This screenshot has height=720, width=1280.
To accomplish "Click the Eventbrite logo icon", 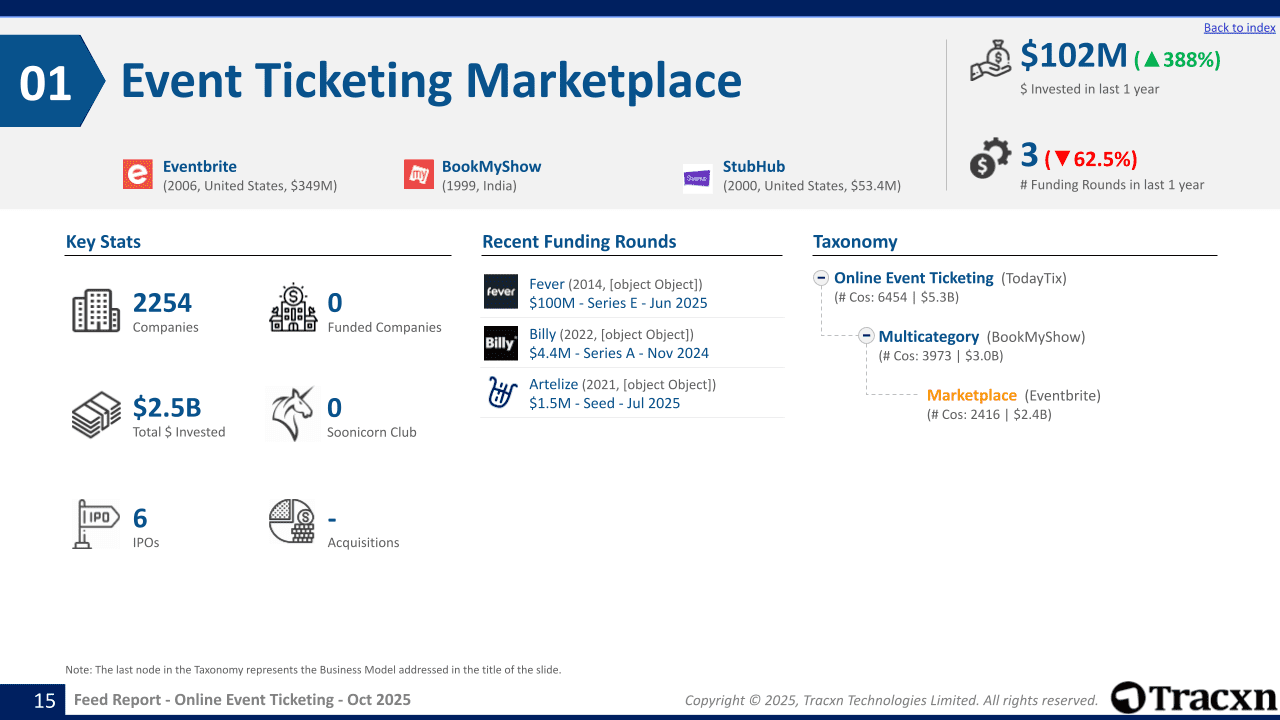I will (x=138, y=174).
